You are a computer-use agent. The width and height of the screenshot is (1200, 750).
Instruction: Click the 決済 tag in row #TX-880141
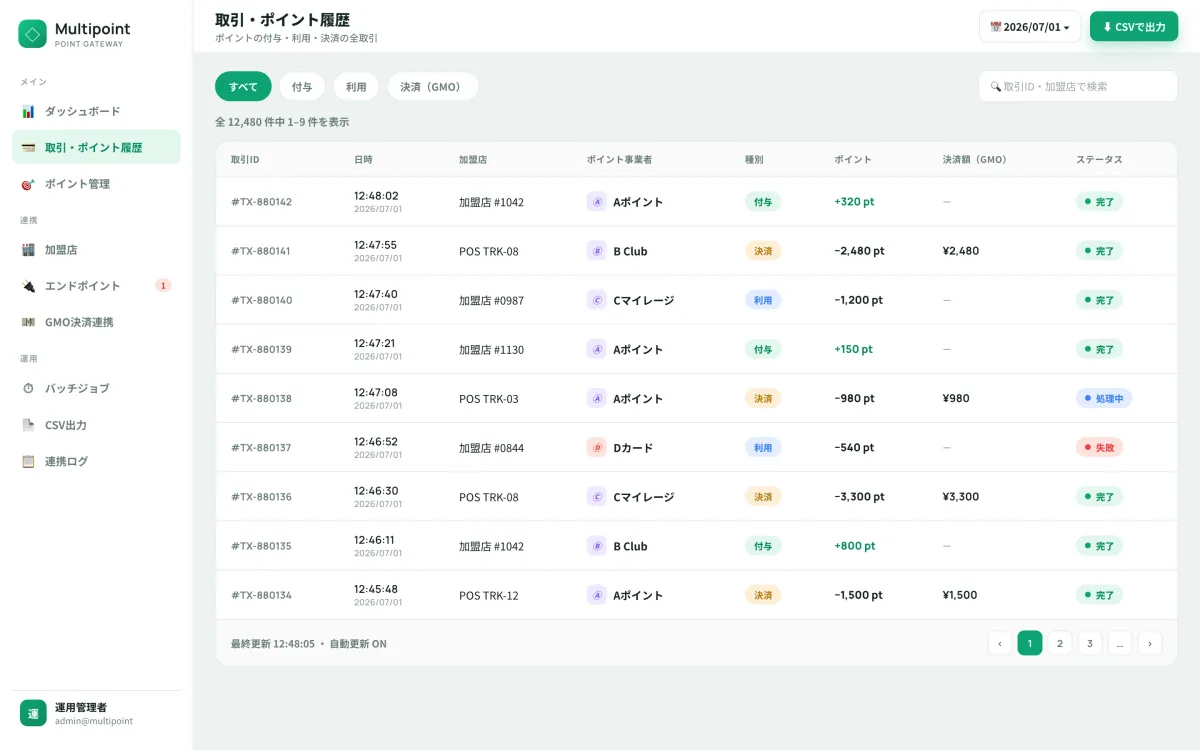(763, 251)
